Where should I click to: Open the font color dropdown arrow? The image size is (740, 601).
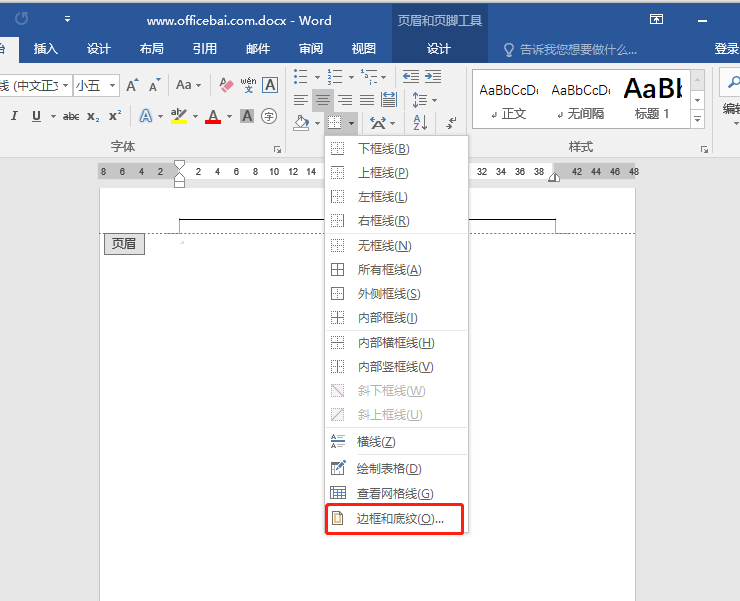tap(229, 116)
